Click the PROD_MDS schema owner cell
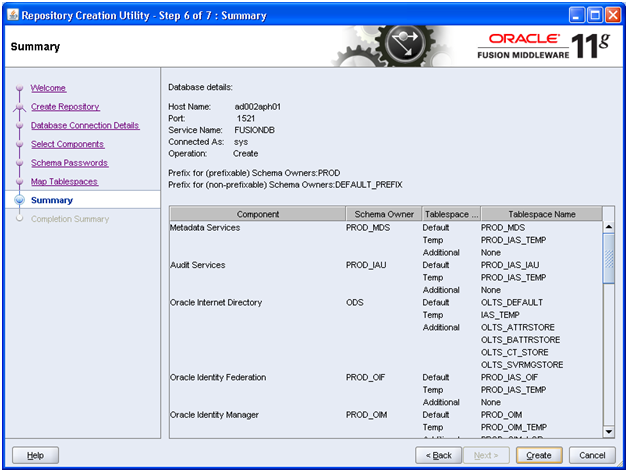628x472 pixels. click(368, 228)
